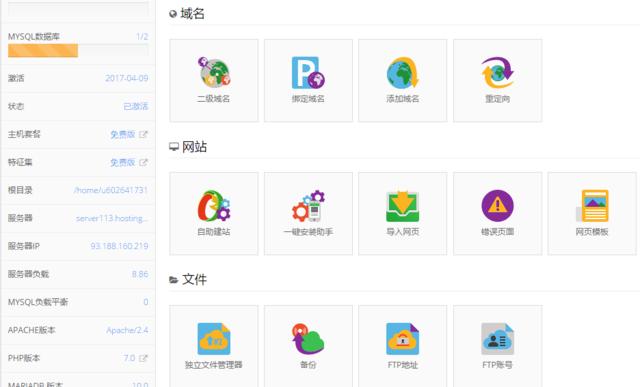Viewport: 640px width, 387px height.
Task: Click the 免费版 link in 主机套餐 row
Action: (122, 134)
